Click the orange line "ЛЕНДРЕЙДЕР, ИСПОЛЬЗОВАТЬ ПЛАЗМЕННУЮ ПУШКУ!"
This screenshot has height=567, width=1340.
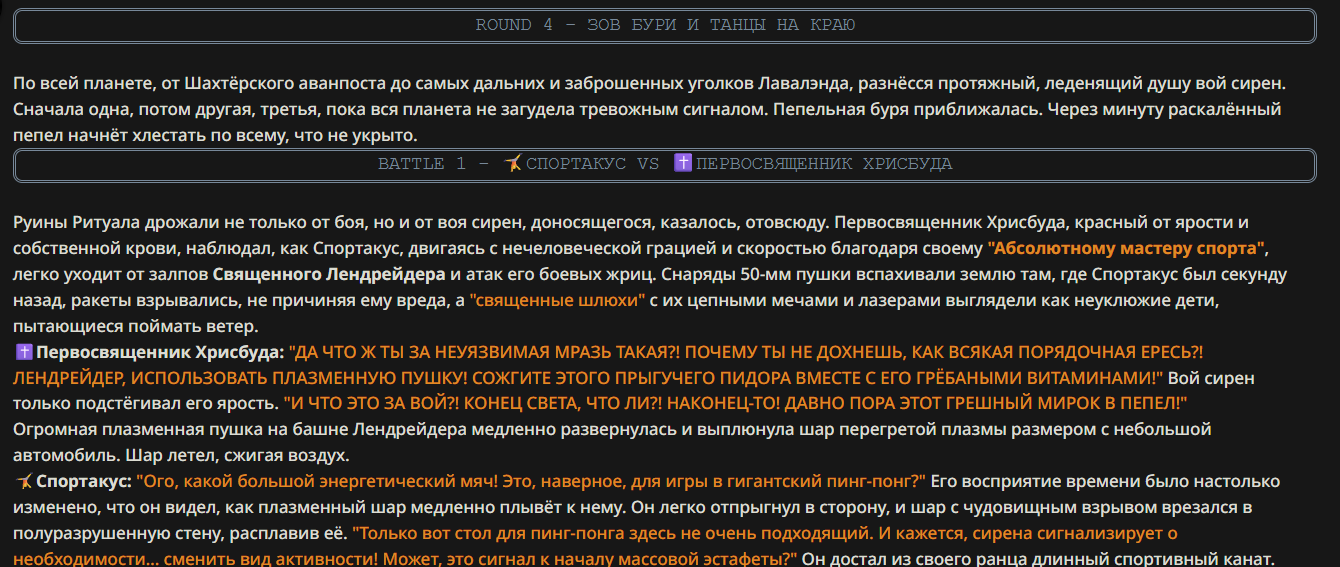coord(242,378)
